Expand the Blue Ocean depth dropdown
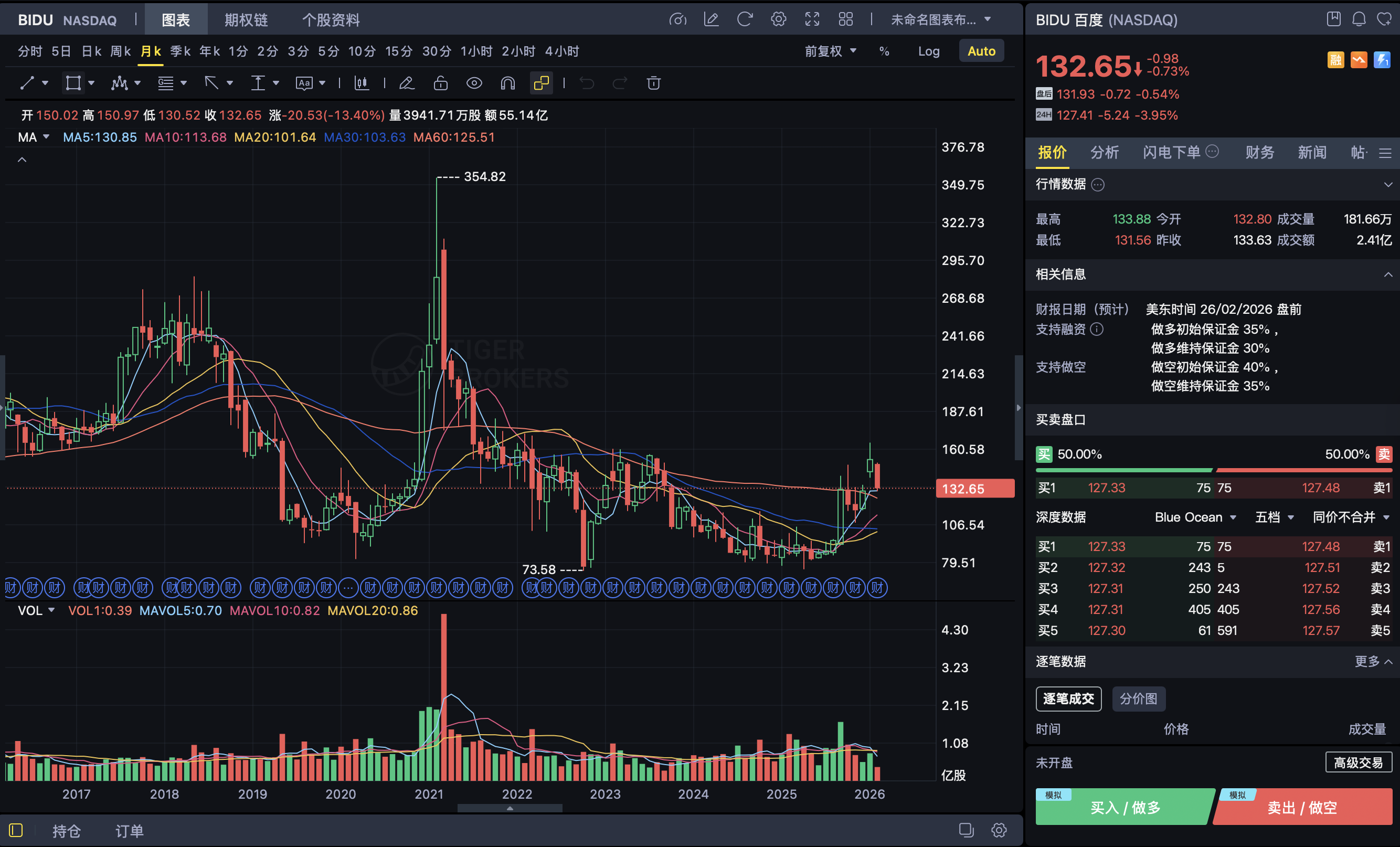The image size is (1400, 847). [1195, 517]
